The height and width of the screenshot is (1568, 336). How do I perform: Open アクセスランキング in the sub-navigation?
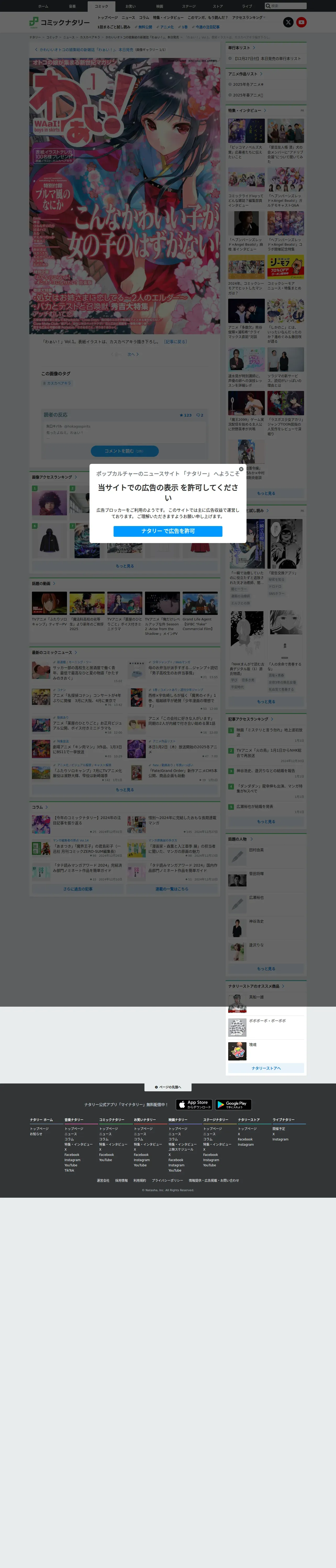point(248,18)
